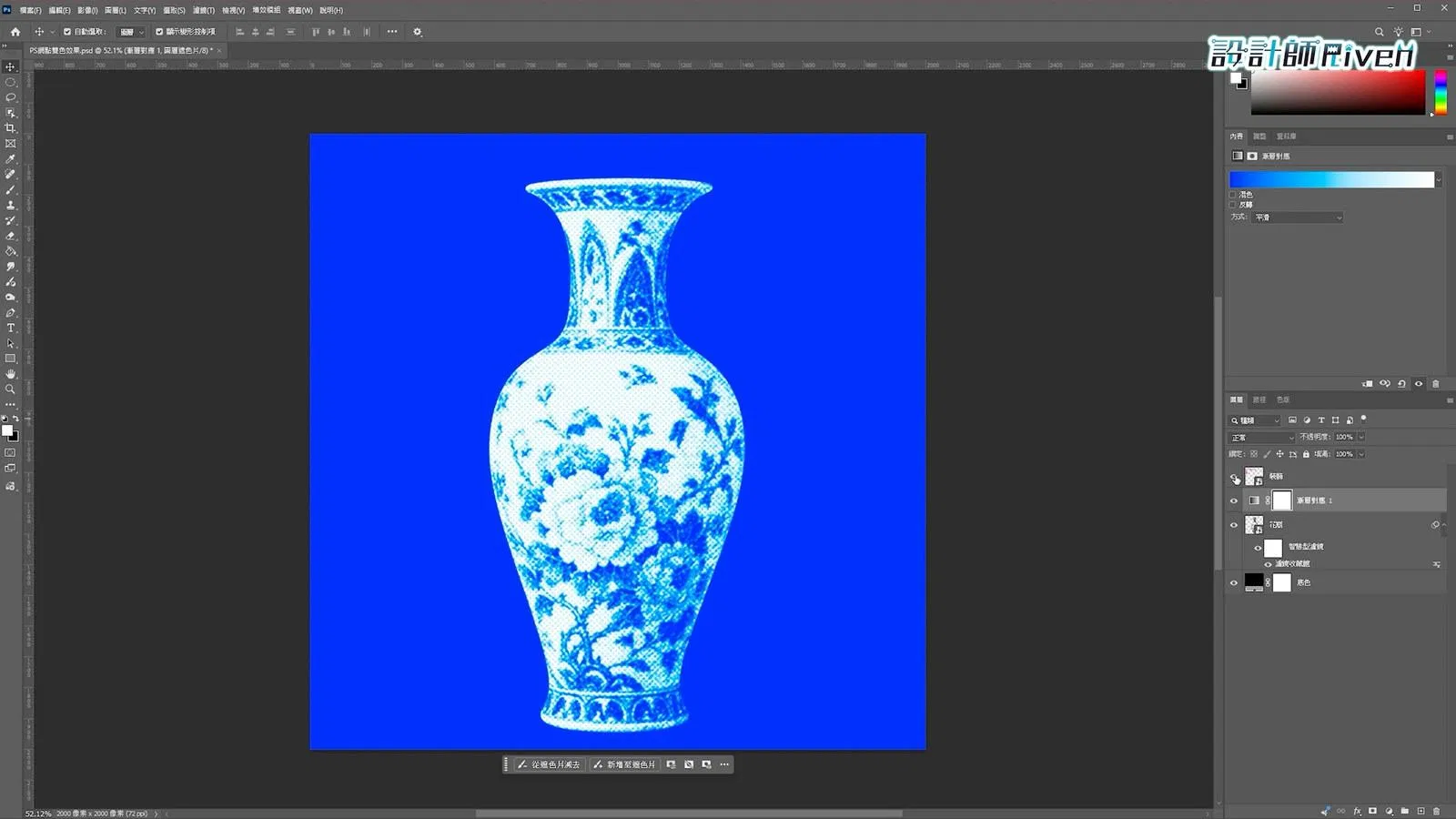Select the 漸層對應 1 layer mask thumbnail
This screenshot has height=819, width=1456.
point(1282,500)
